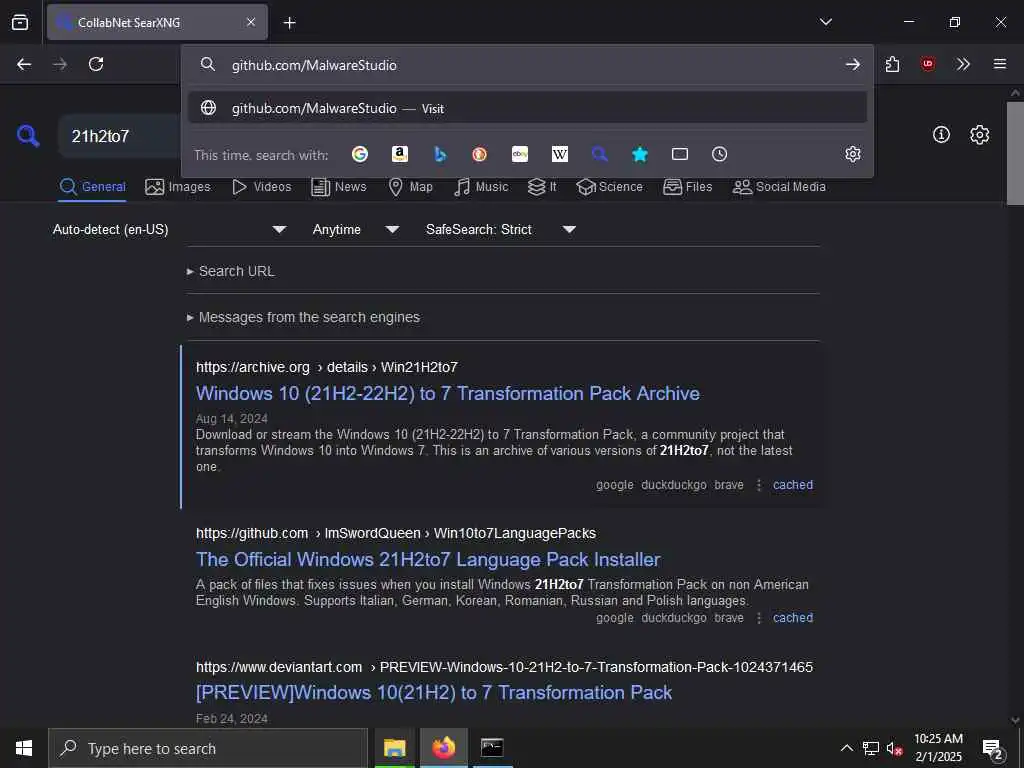Click the archive.org result URL
1024x768 pixels.
[327, 367]
